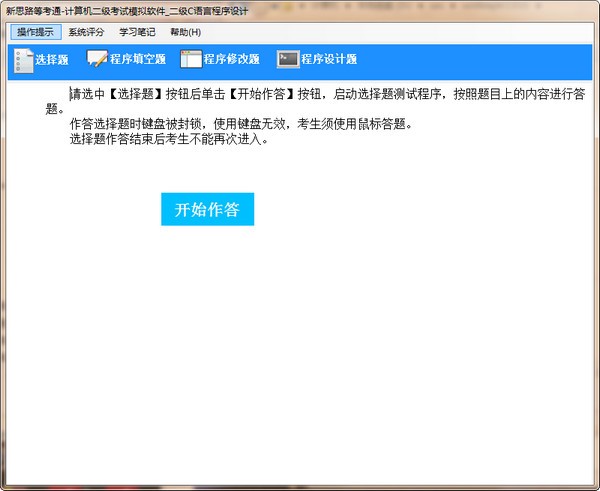Open the 帮助(H) menu
Viewport: 600px width, 491px height.
click(x=186, y=32)
